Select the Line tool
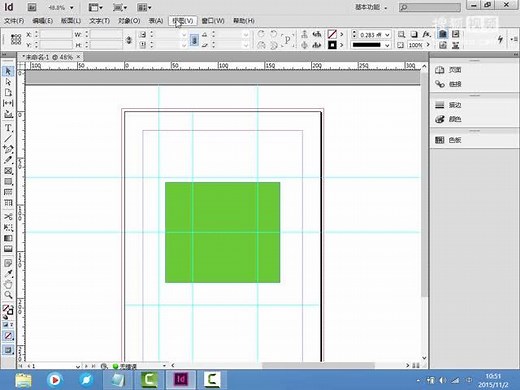The width and height of the screenshot is (520, 390). tap(8, 139)
